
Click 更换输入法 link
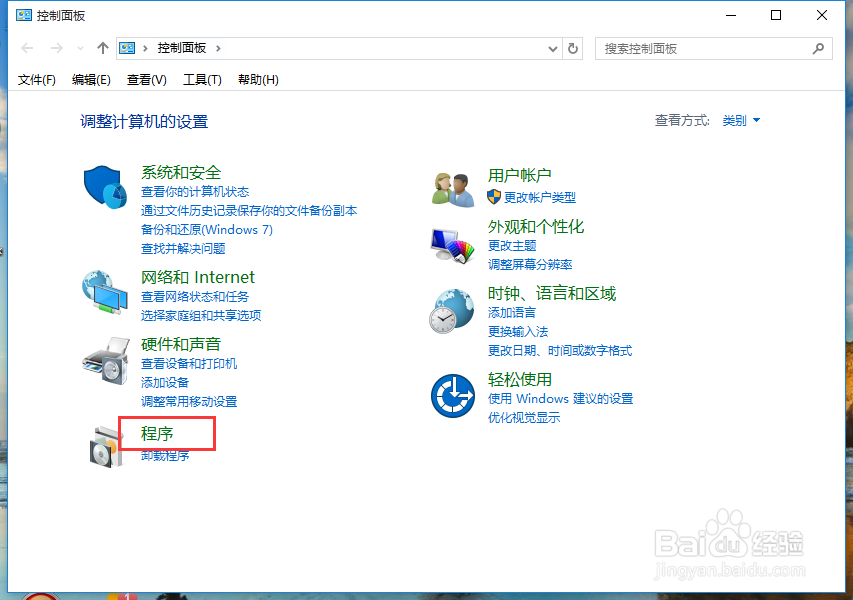coord(518,332)
